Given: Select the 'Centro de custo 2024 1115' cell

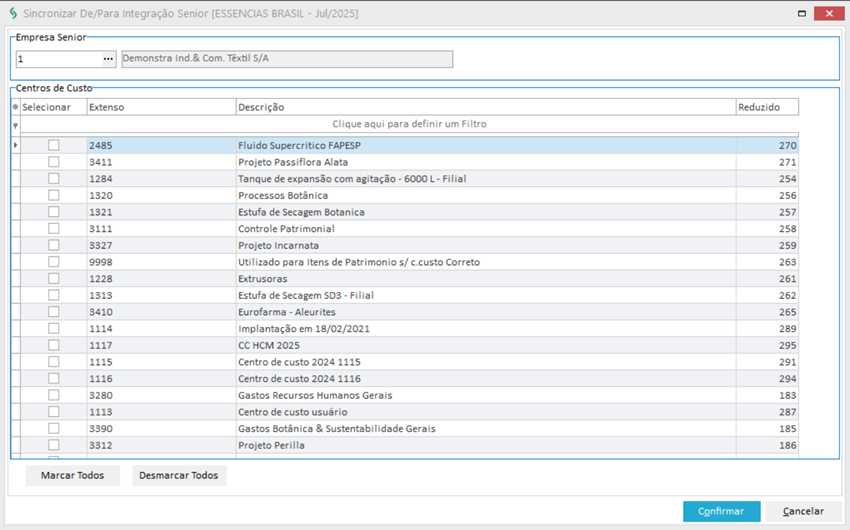Looking at the screenshot, I should tap(486, 362).
